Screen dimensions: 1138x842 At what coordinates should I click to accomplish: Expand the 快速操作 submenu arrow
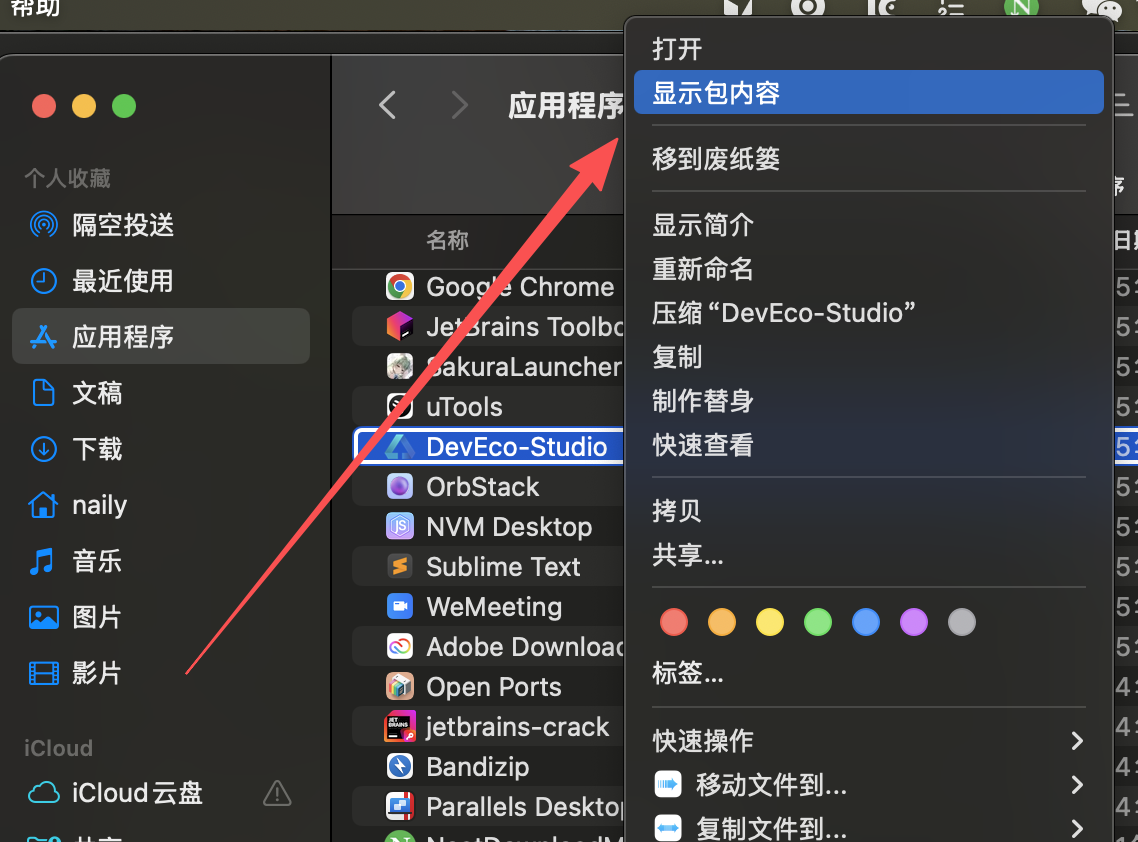coord(1077,741)
